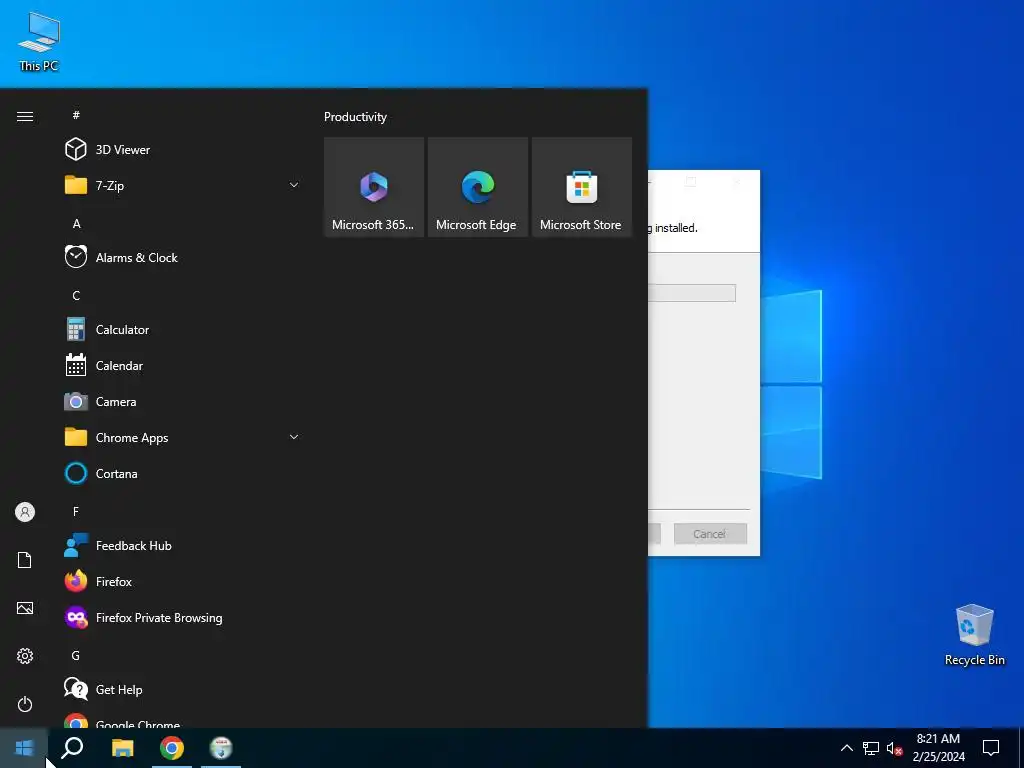Screen dimensions: 1024x768
Task: Switch to Google Chrome on the taskbar
Action: [x=172, y=748]
